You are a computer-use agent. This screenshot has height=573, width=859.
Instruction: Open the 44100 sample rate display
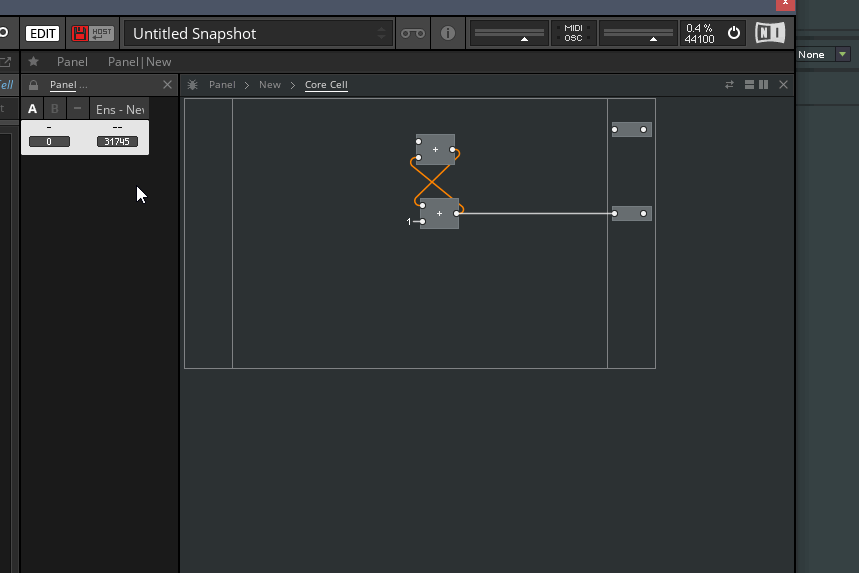(x=699, y=39)
